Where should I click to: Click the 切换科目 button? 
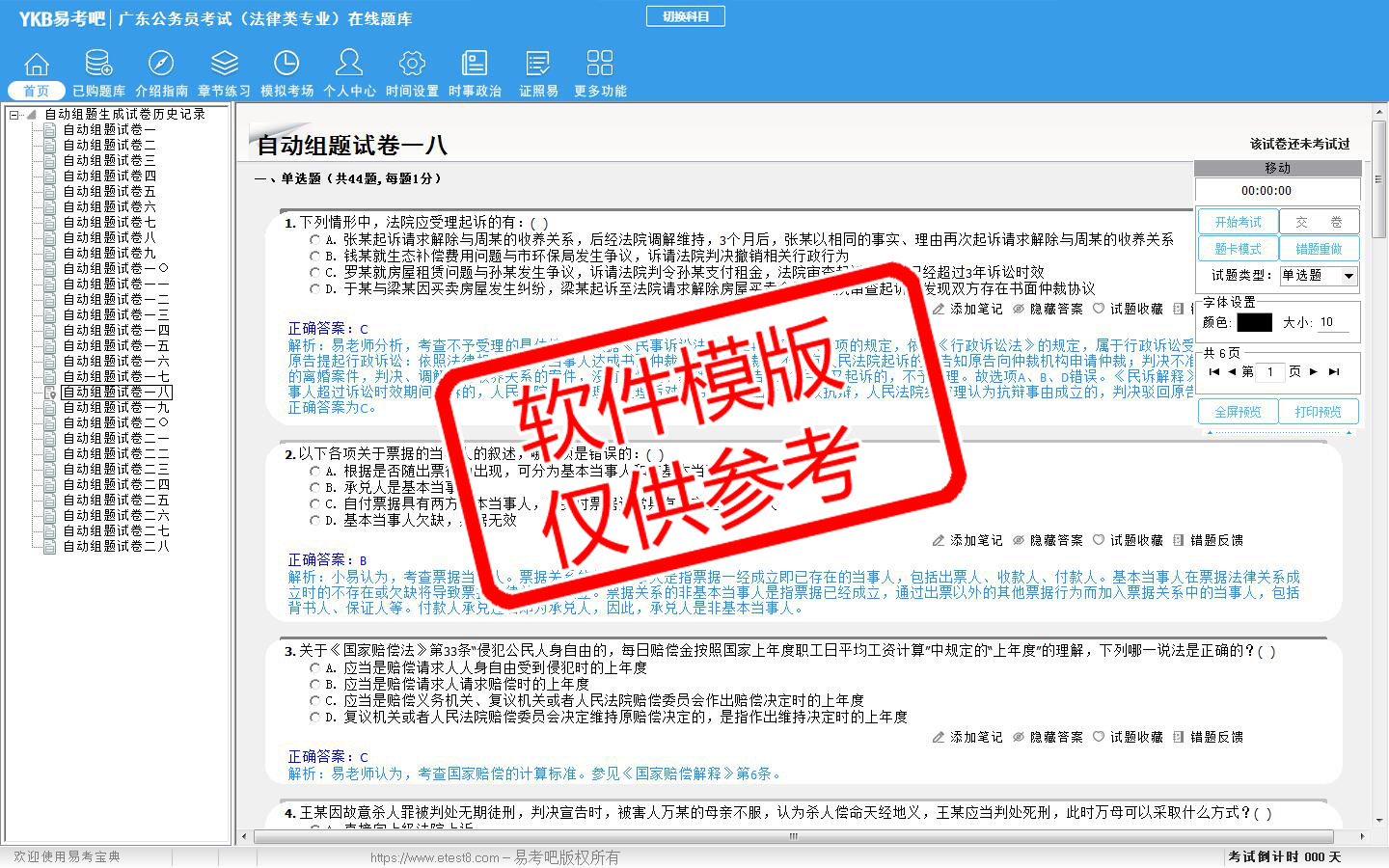point(685,16)
